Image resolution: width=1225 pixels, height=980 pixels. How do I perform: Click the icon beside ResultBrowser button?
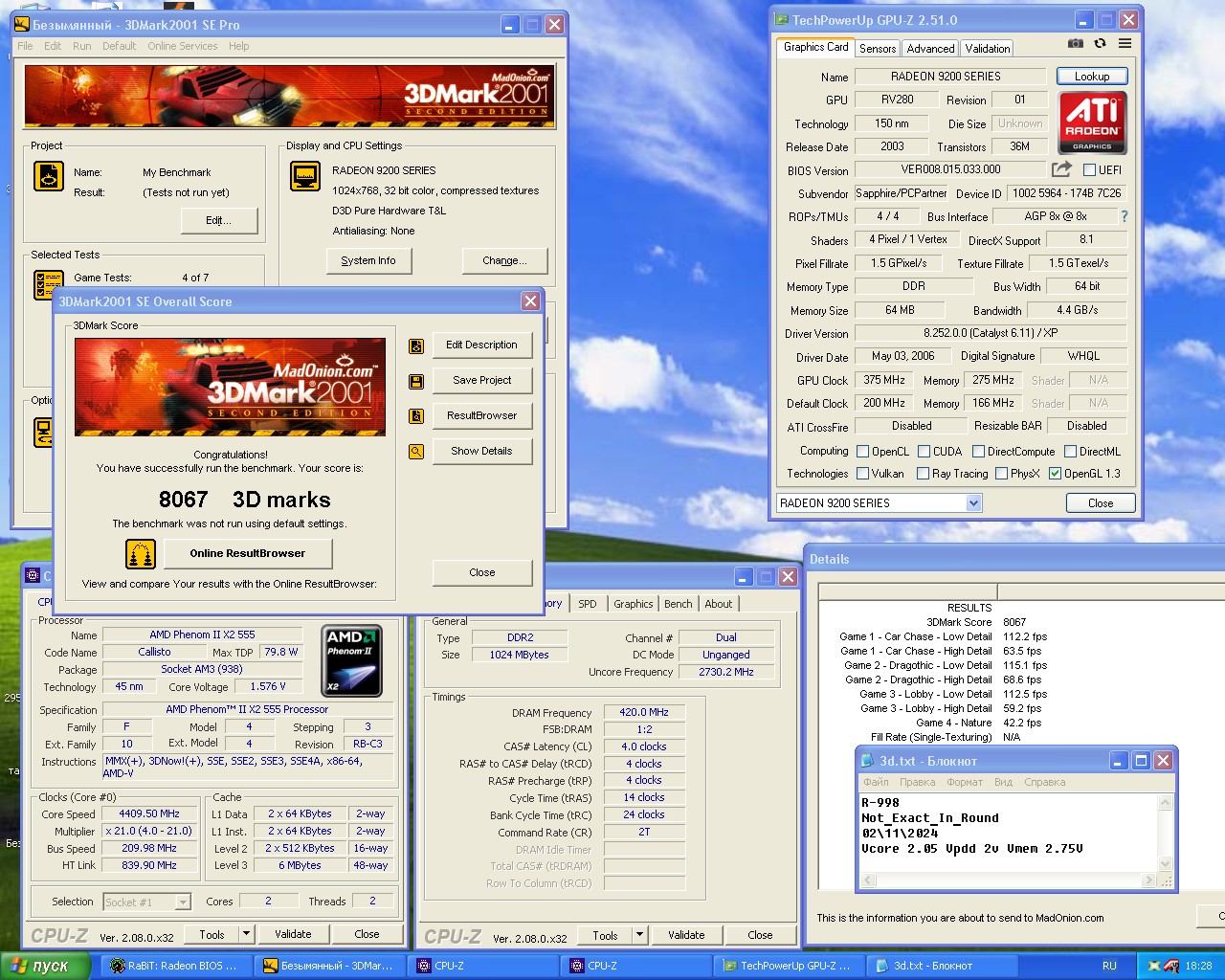pyautogui.click(x=416, y=416)
